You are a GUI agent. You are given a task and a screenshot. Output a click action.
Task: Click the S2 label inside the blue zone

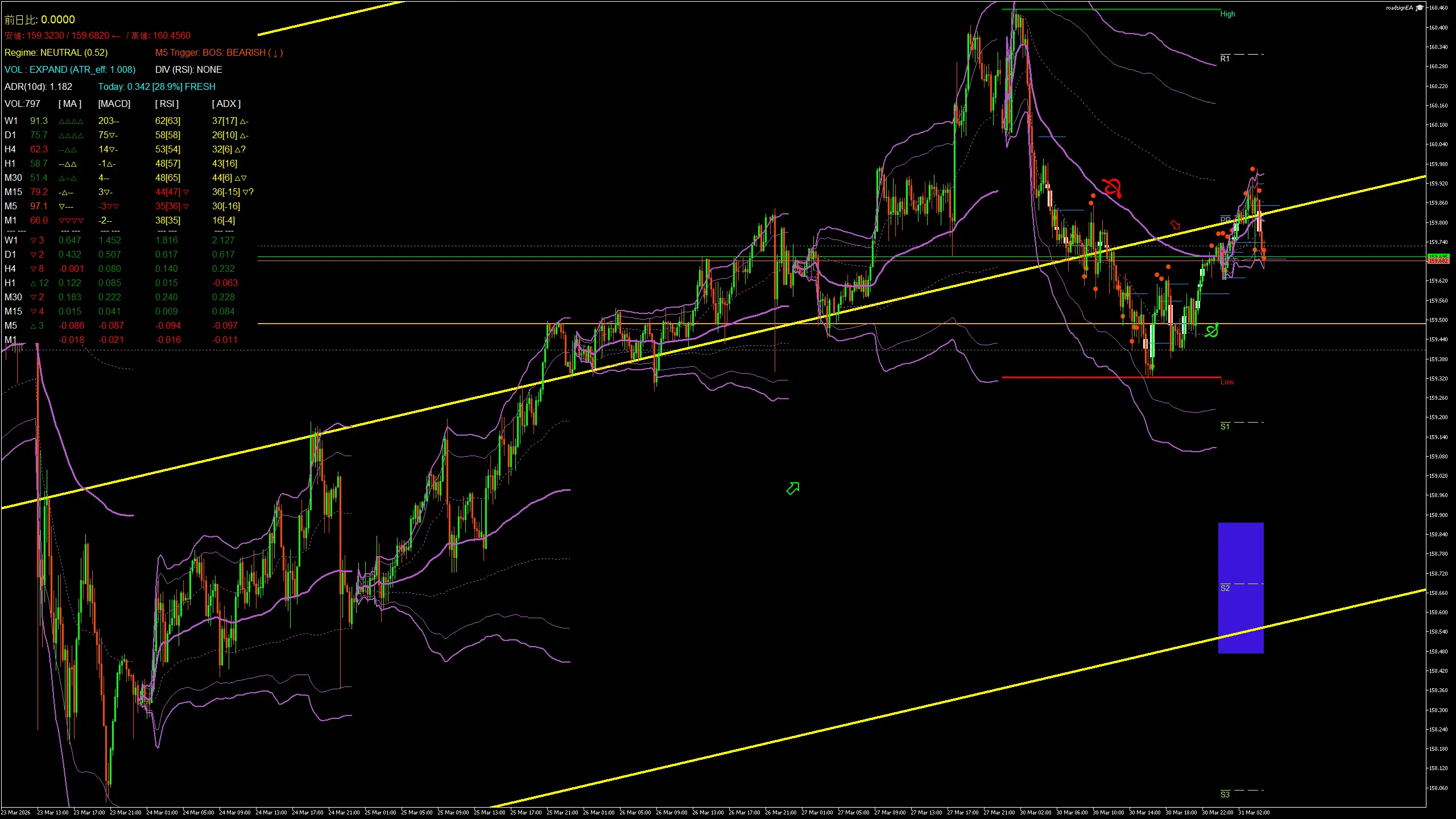coord(1224,588)
